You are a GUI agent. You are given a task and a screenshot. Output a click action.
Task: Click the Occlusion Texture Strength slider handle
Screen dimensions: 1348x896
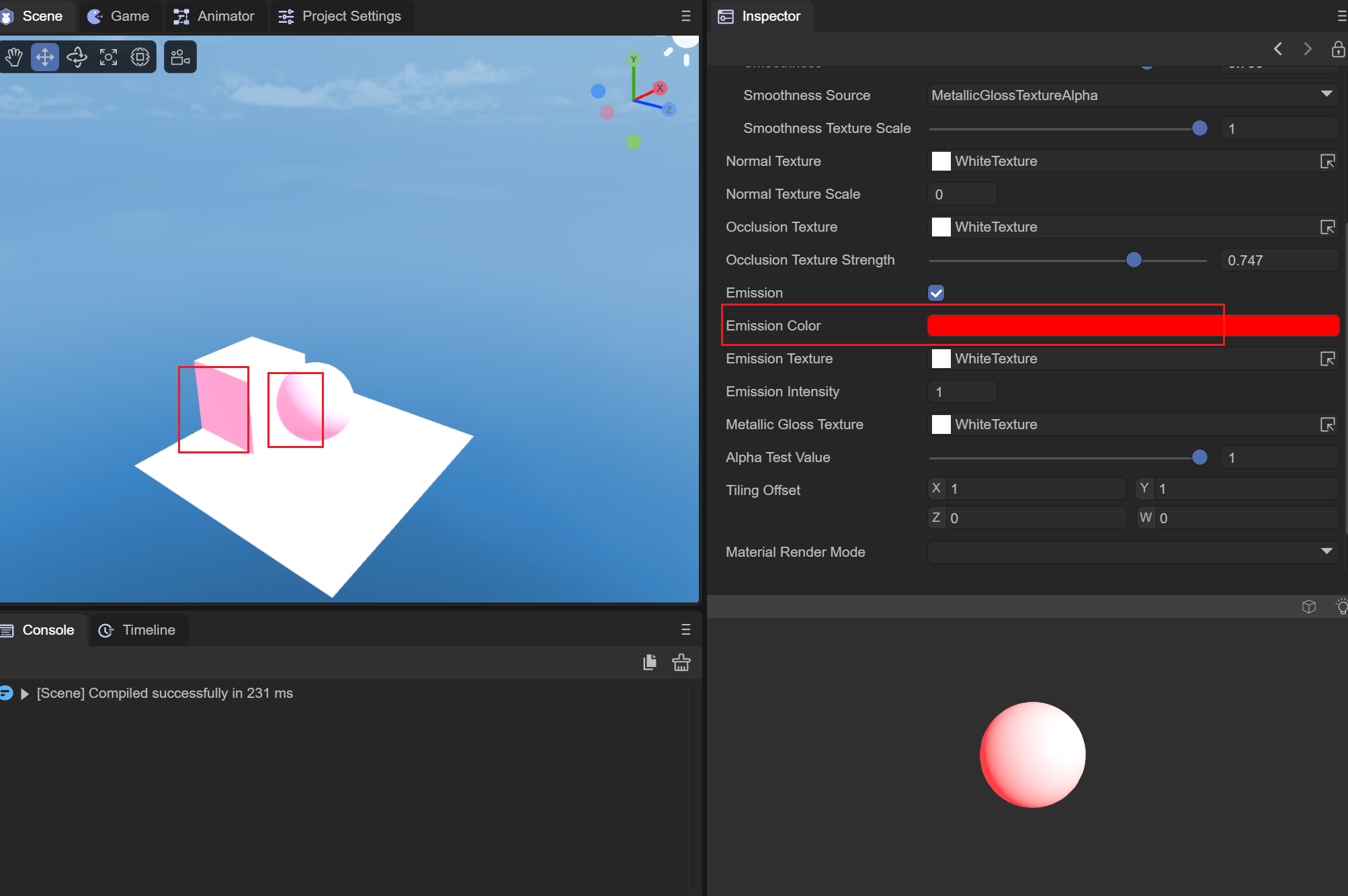pos(1134,260)
